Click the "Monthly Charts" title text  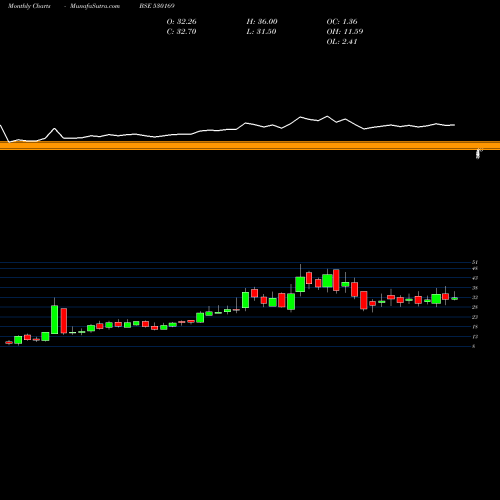[x=29, y=6]
